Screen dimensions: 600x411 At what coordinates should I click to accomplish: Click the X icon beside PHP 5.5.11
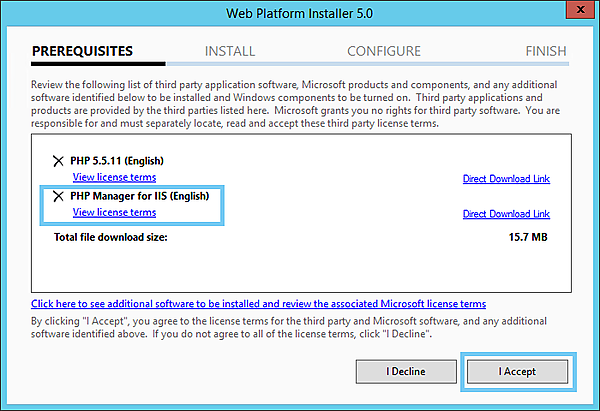(57, 161)
